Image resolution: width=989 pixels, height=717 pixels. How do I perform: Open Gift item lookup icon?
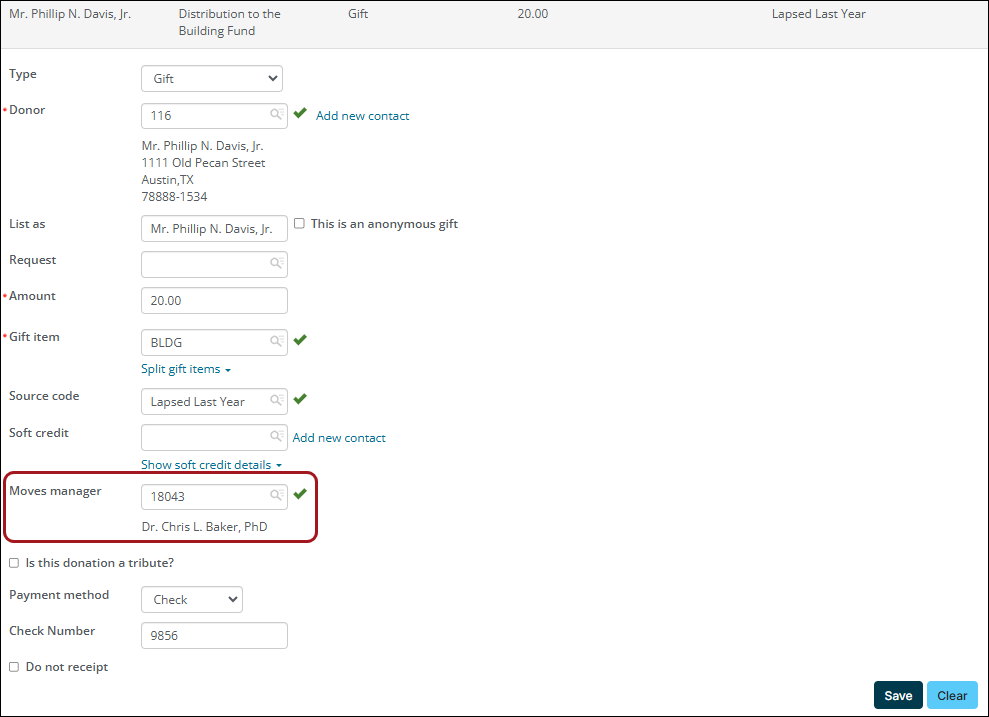tap(276, 341)
